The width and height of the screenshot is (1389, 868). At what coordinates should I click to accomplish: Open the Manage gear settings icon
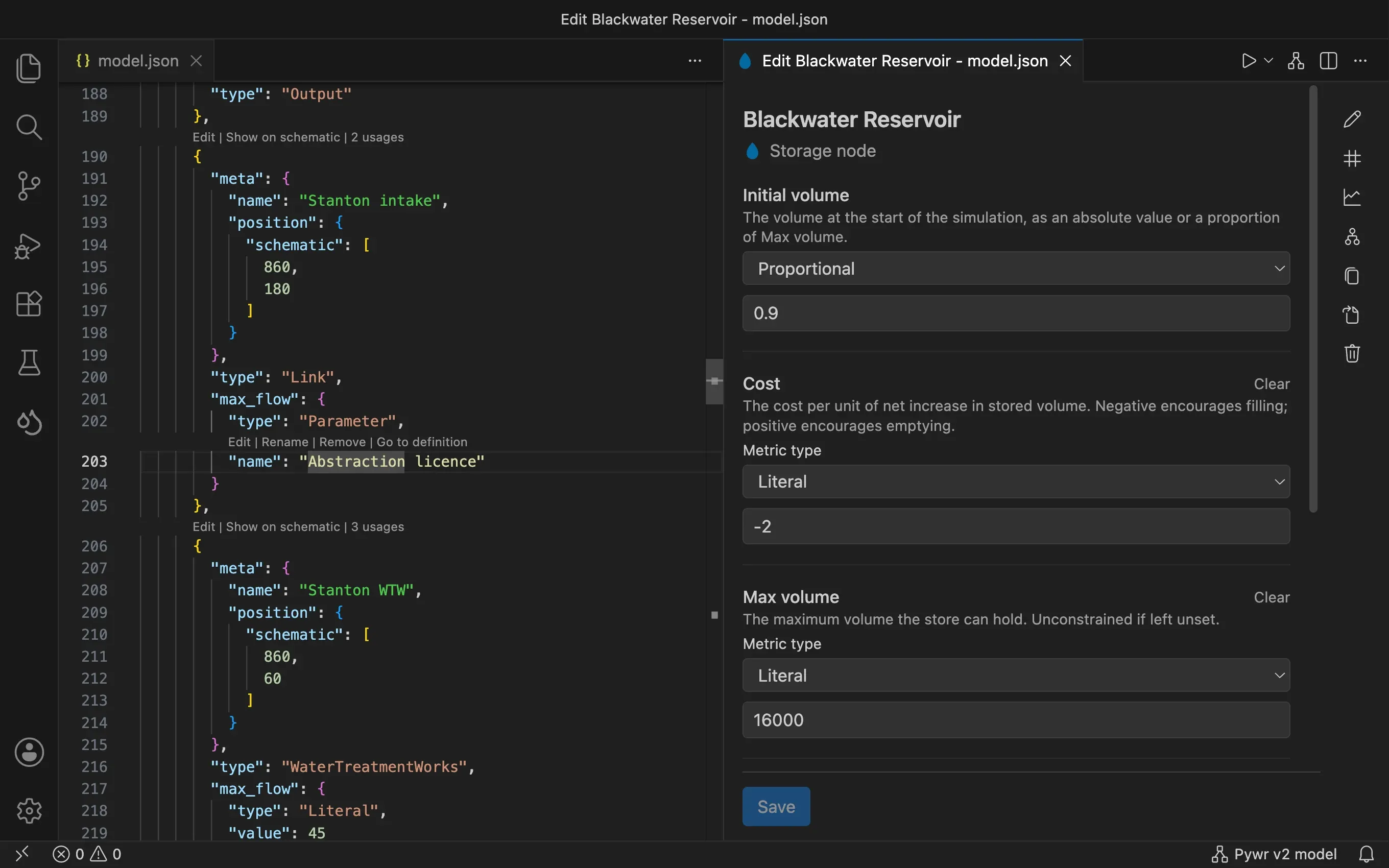[29, 811]
